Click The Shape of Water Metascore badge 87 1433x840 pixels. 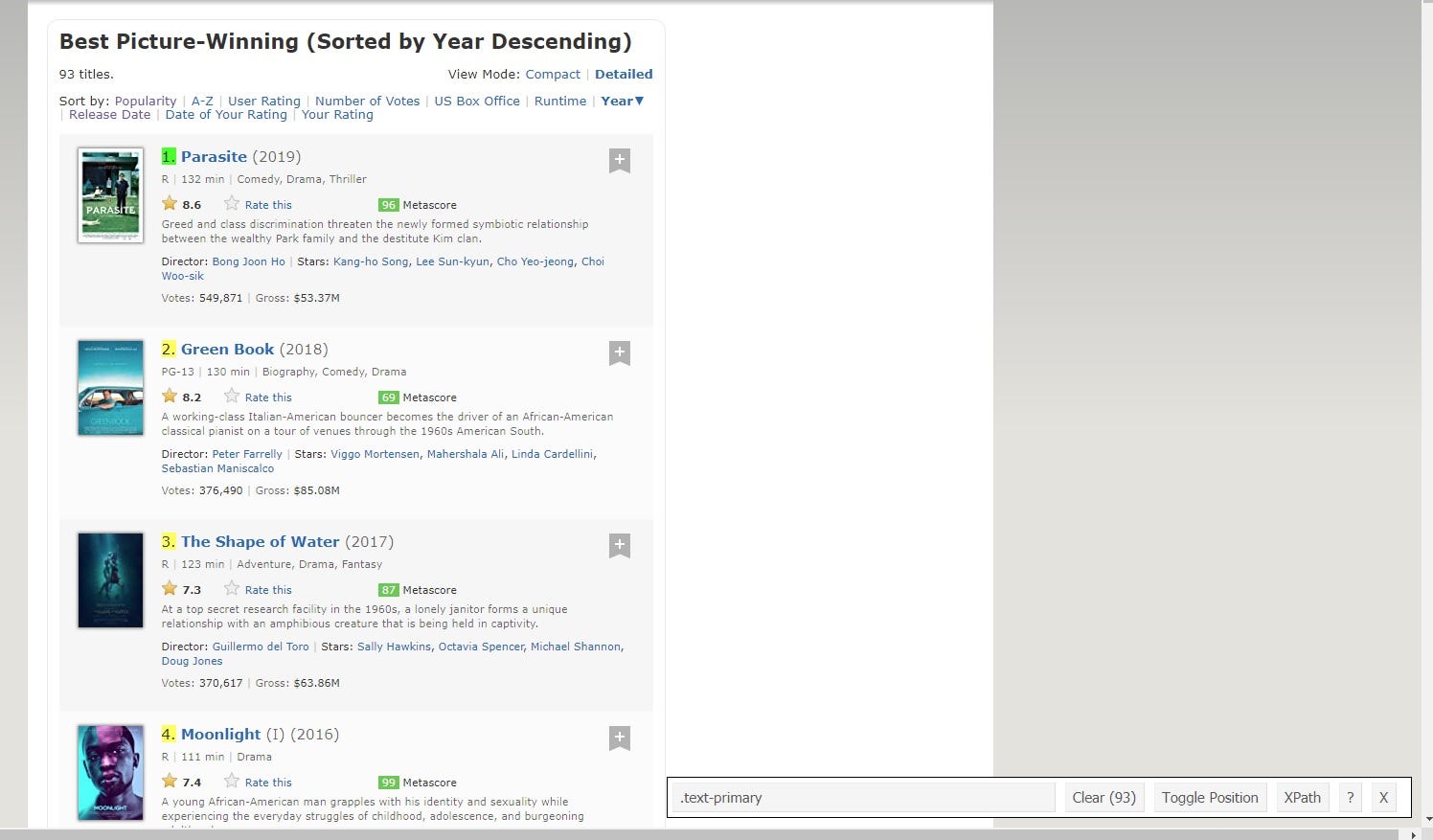pyautogui.click(x=388, y=590)
